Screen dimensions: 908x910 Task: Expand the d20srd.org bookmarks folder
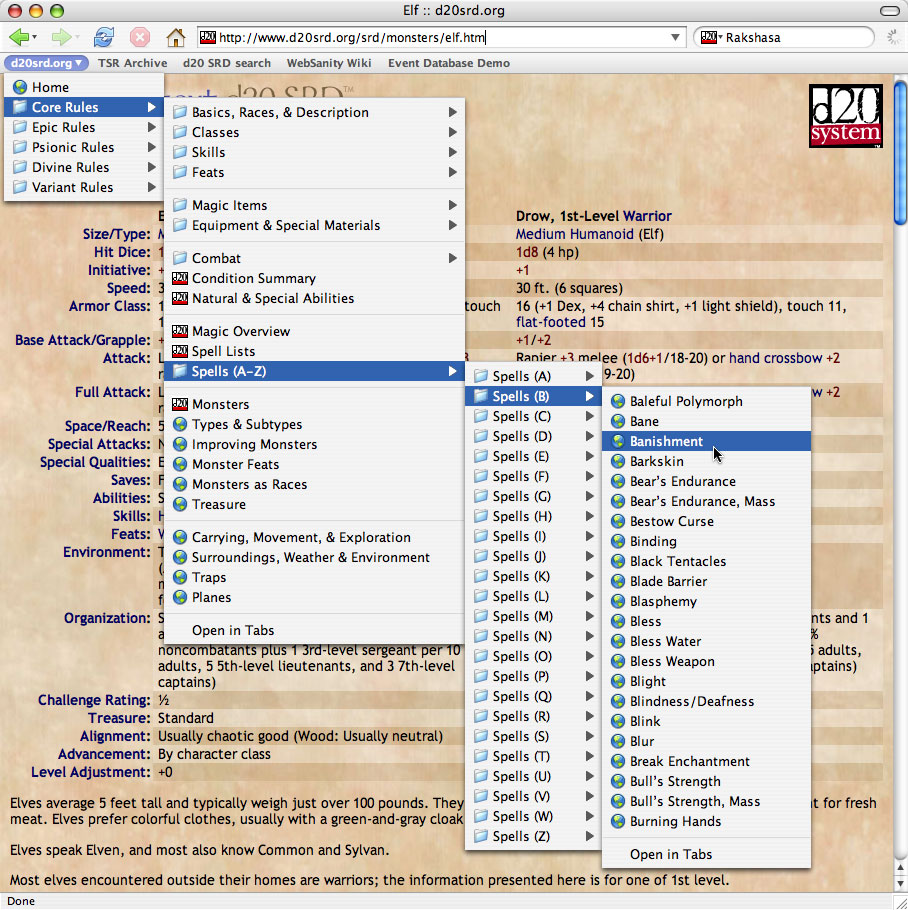46,63
